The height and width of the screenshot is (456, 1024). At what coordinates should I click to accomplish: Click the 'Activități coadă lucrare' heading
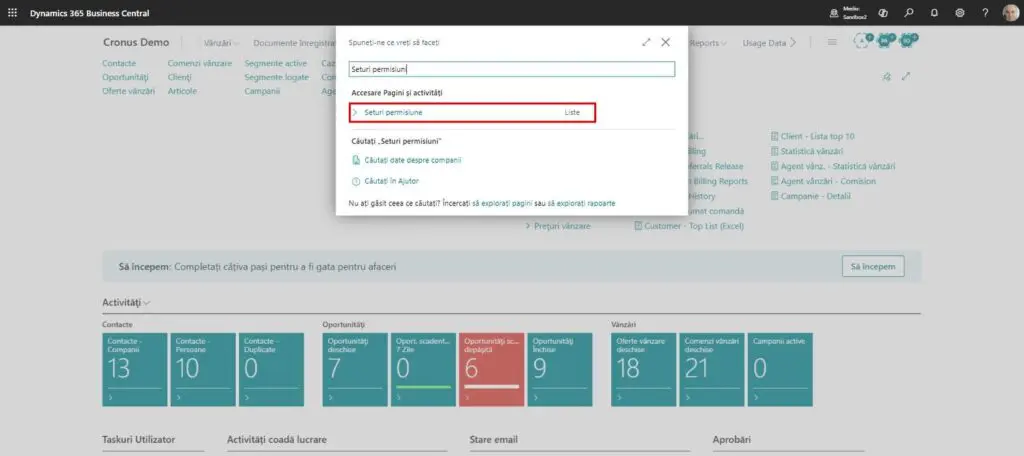pyautogui.click(x=277, y=440)
